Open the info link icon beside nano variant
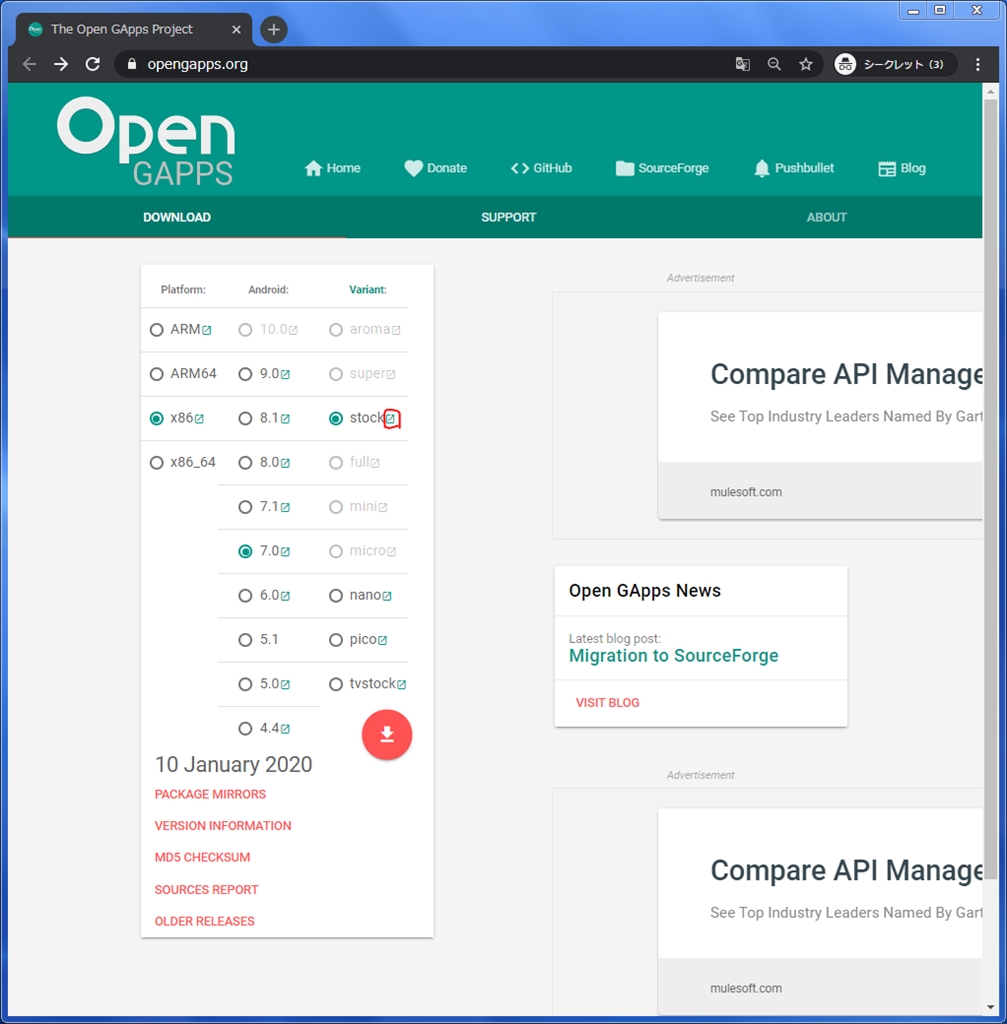 387,596
